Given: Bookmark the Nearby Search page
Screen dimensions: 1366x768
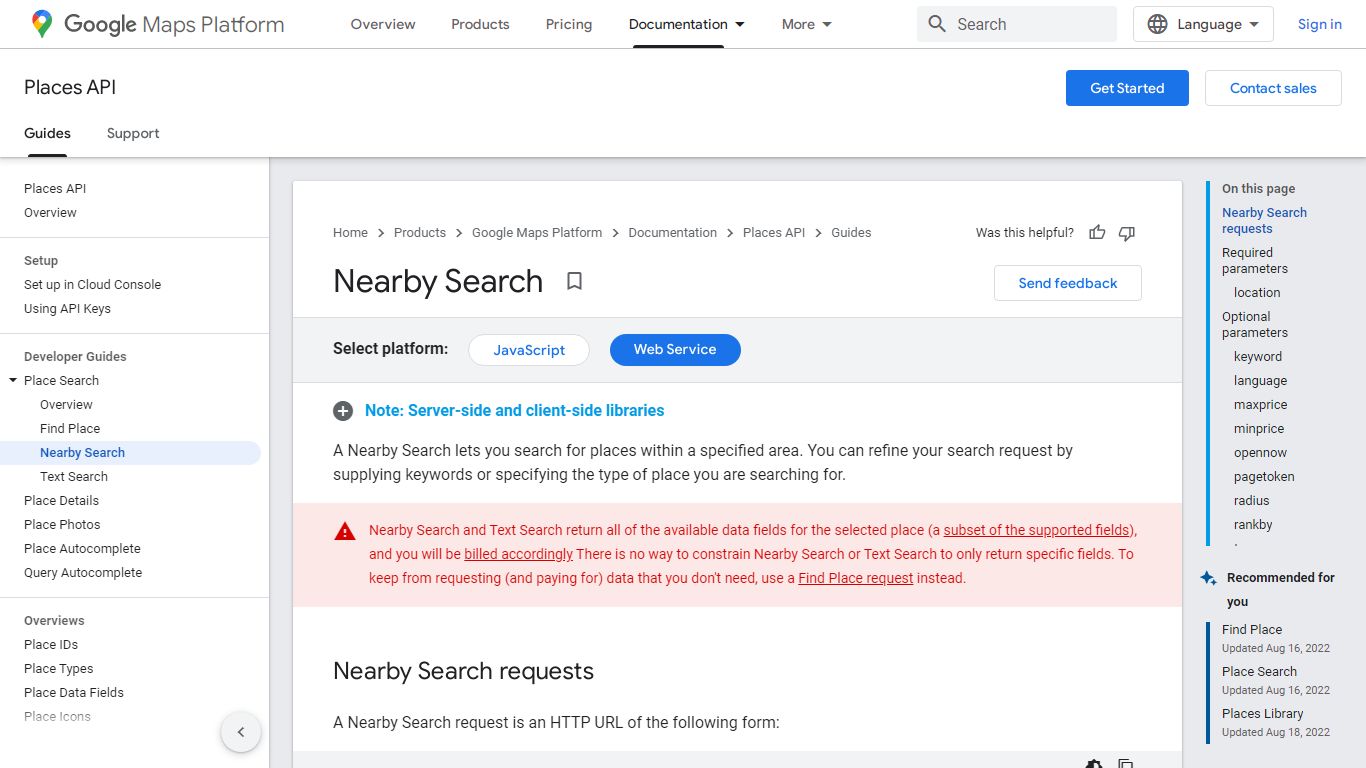Looking at the screenshot, I should tap(574, 281).
